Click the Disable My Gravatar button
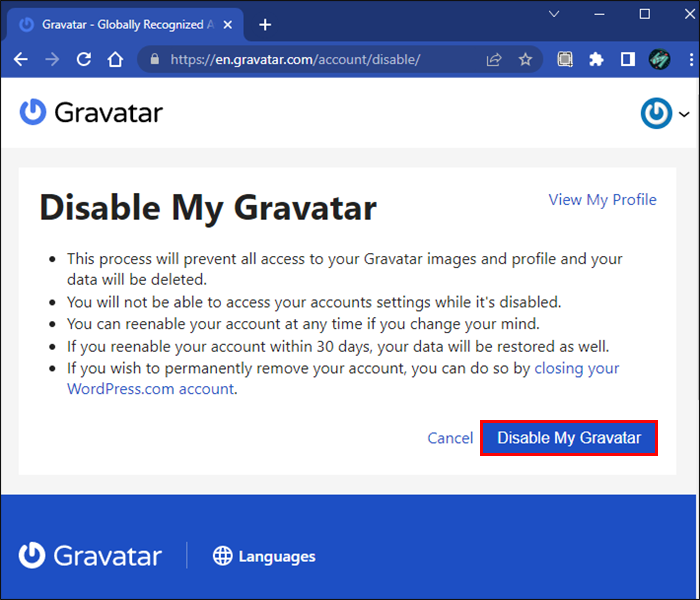Viewport: 700px width, 600px height. [569, 438]
